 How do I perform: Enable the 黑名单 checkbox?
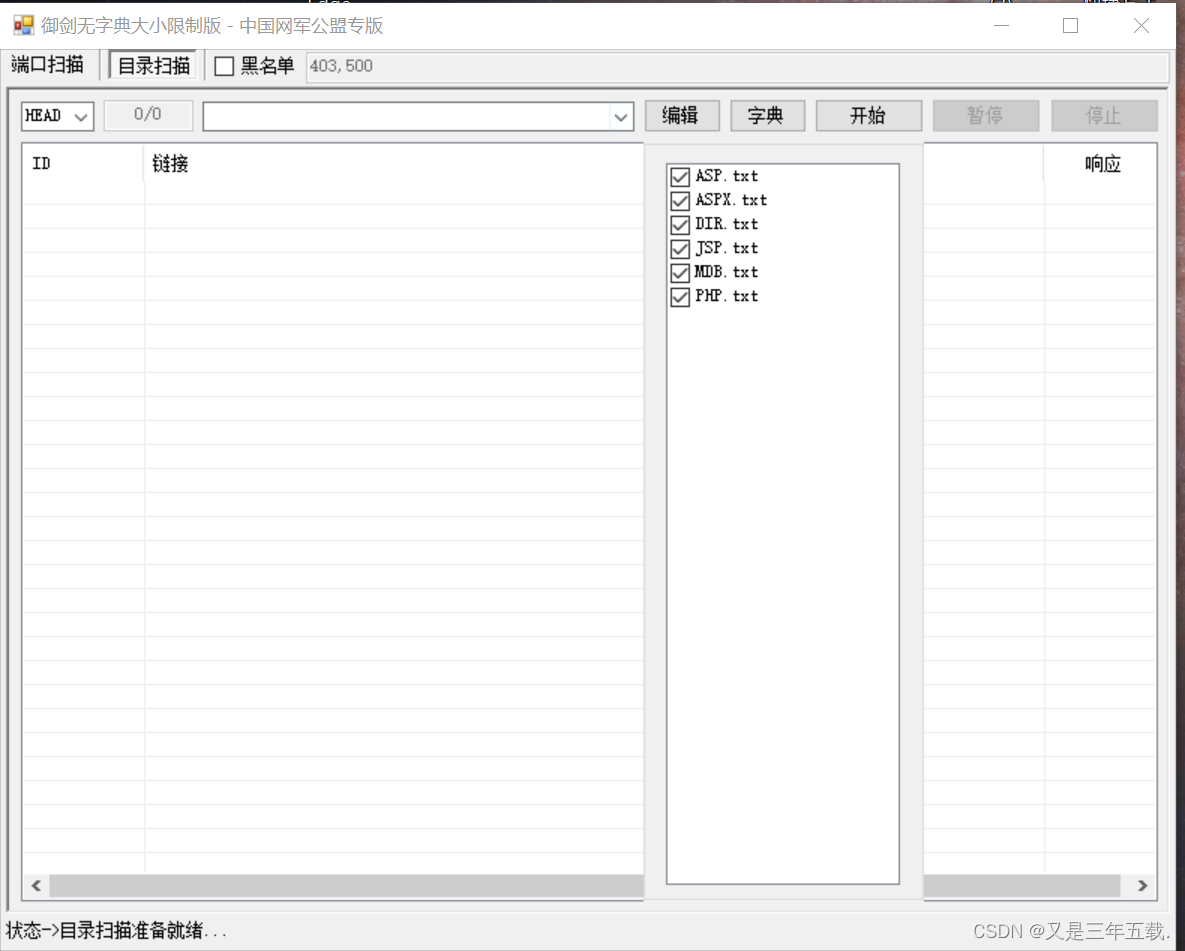tap(224, 67)
